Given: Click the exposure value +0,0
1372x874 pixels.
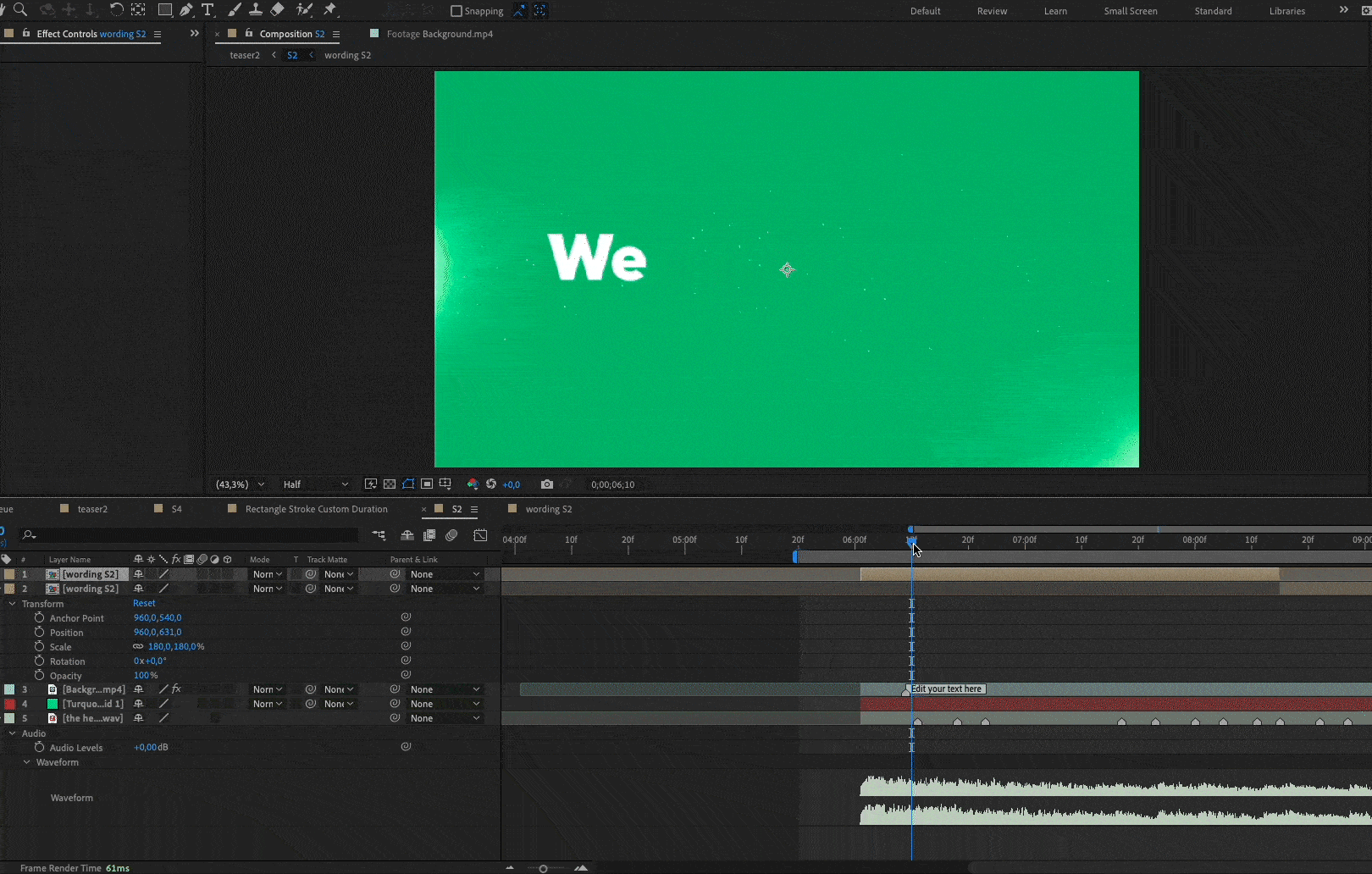Looking at the screenshot, I should (x=512, y=484).
